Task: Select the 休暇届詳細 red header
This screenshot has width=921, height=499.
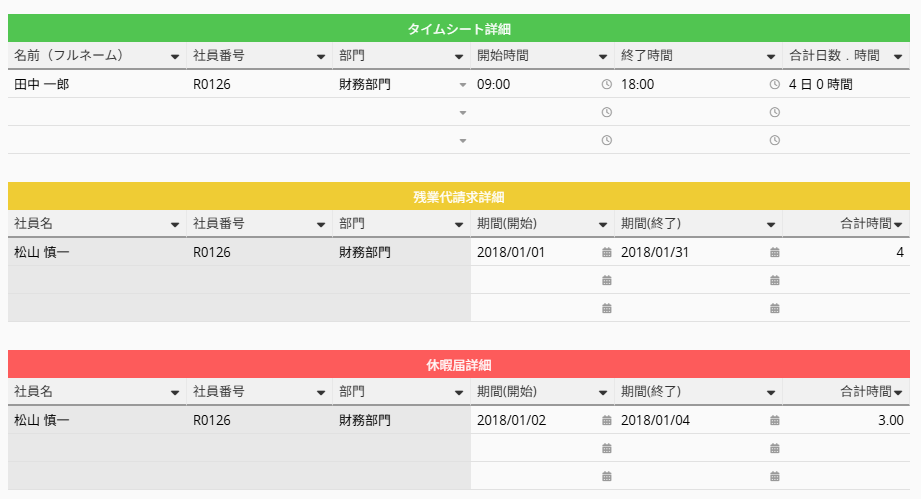Action: coord(460,365)
